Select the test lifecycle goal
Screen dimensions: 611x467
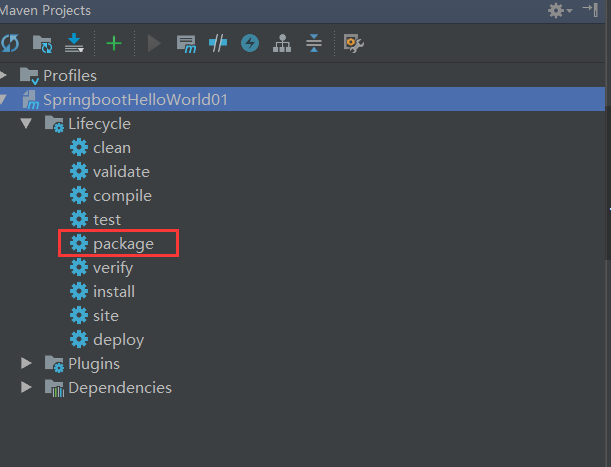tap(107, 220)
